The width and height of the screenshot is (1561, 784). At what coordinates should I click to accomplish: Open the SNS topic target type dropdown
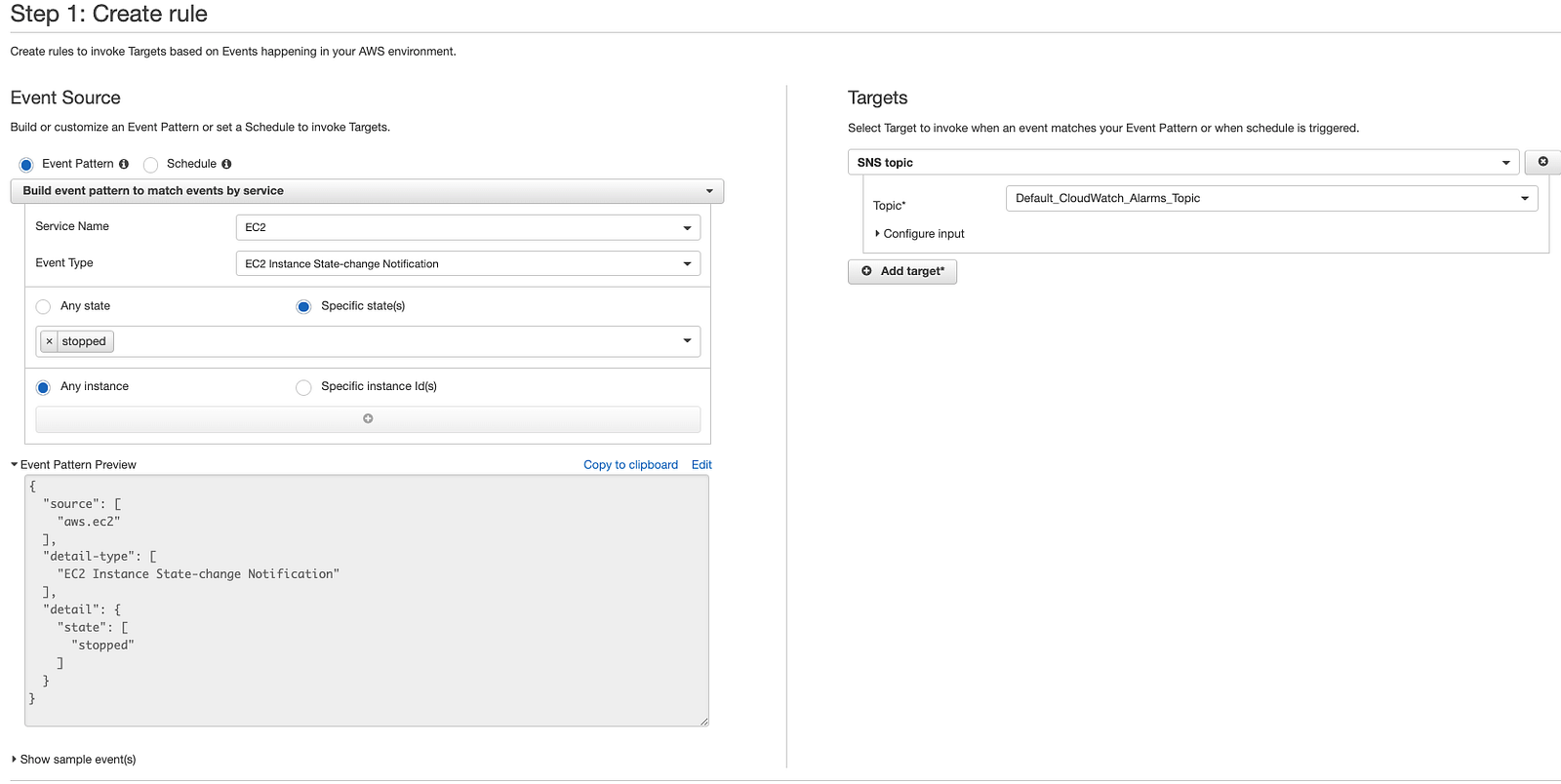pyautogui.click(x=1182, y=163)
